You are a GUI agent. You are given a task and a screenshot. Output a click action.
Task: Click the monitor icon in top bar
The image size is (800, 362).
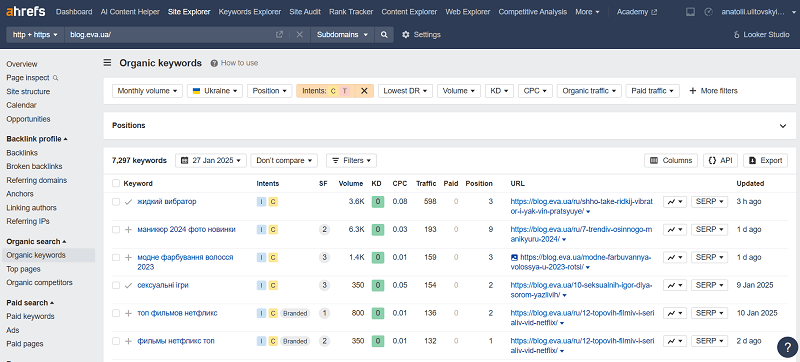pos(690,12)
